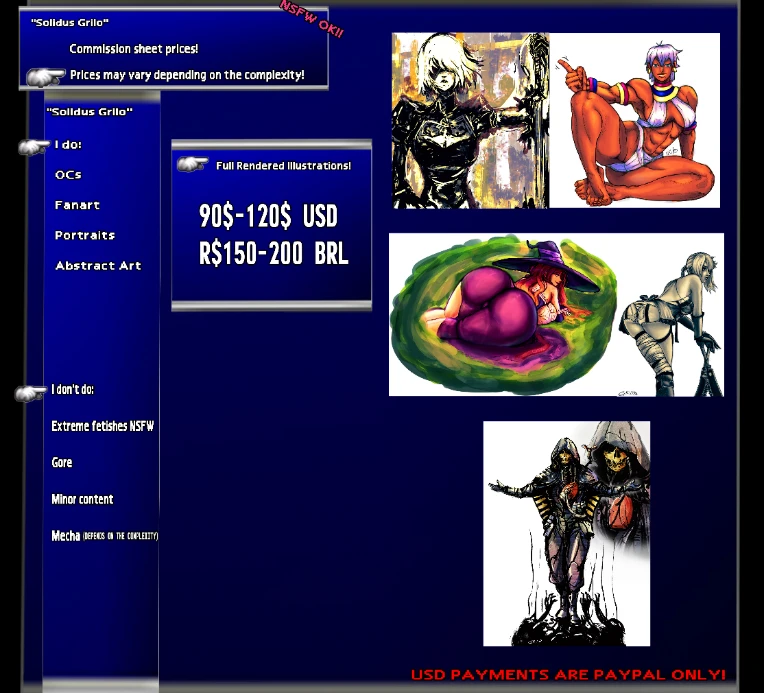Select 'Fanart' in the I do list
This screenshot has width=764, height=693.
click(77, 205)
